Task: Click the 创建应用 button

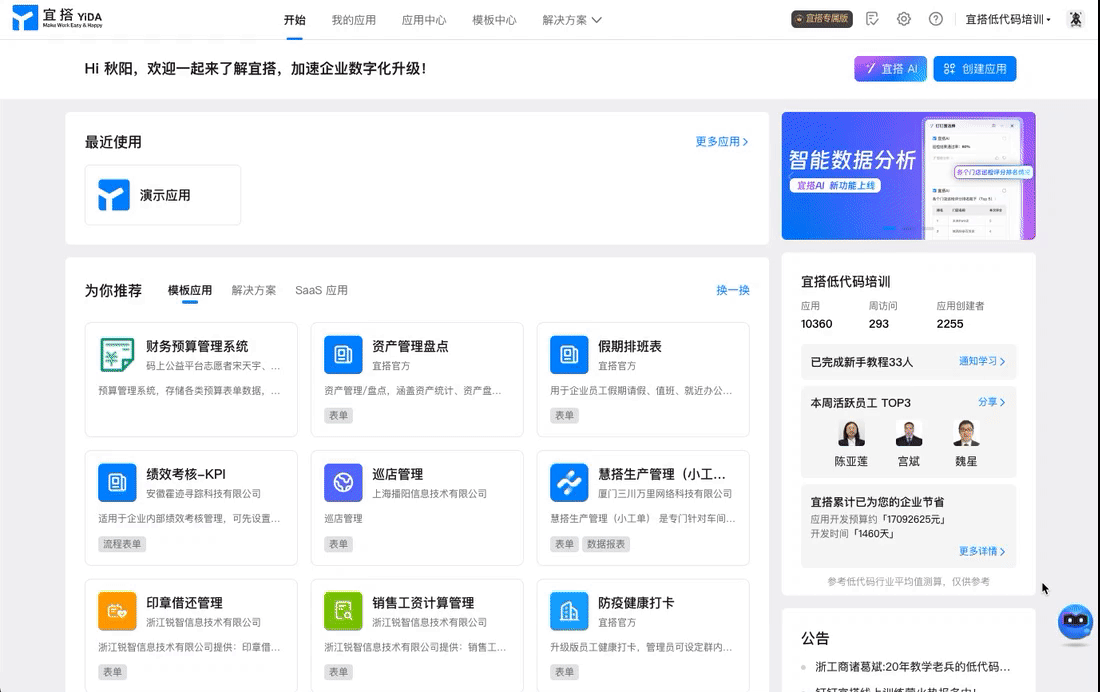Action: point(974,69)
